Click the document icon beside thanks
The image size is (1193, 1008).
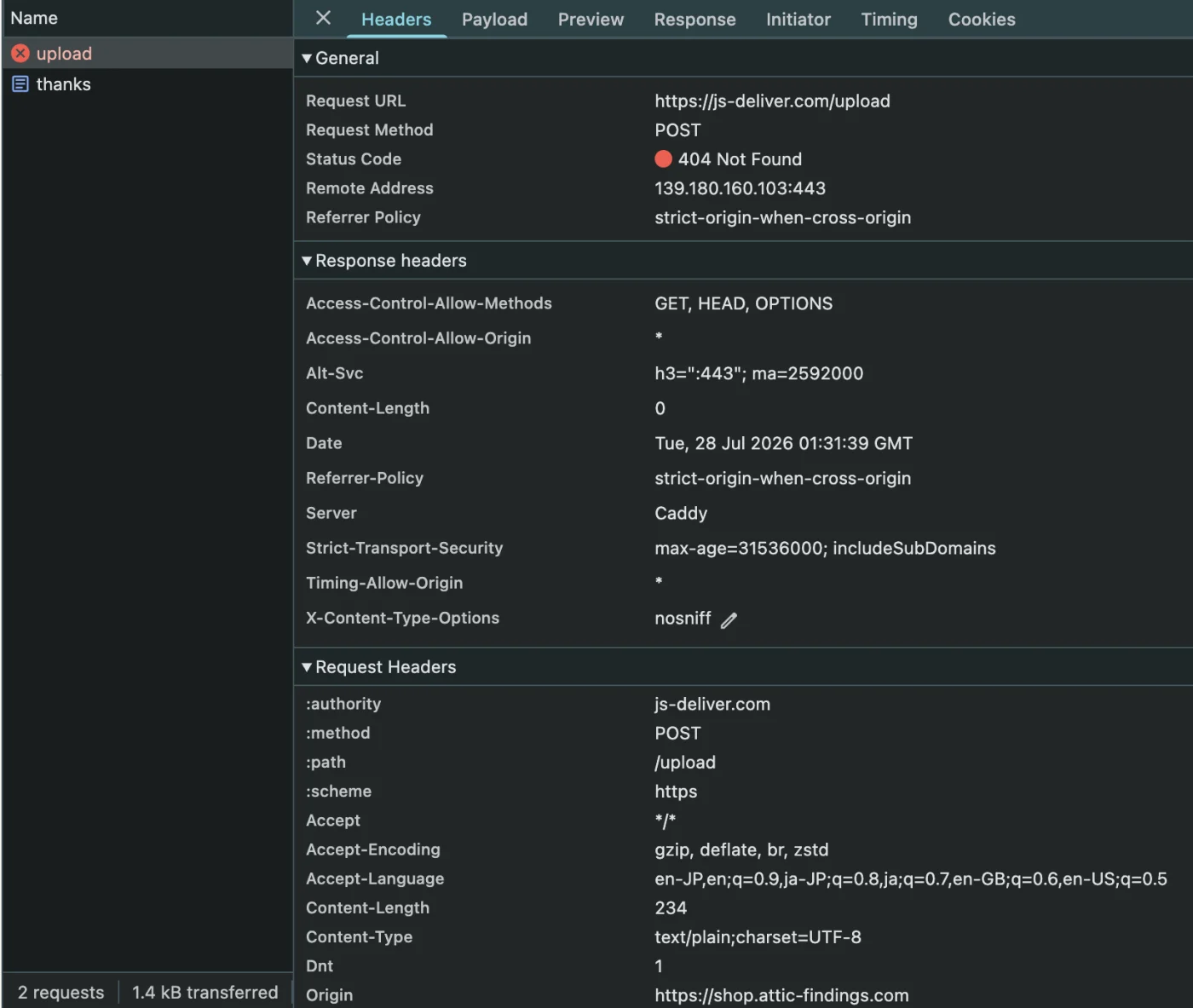tap(20, 84)
